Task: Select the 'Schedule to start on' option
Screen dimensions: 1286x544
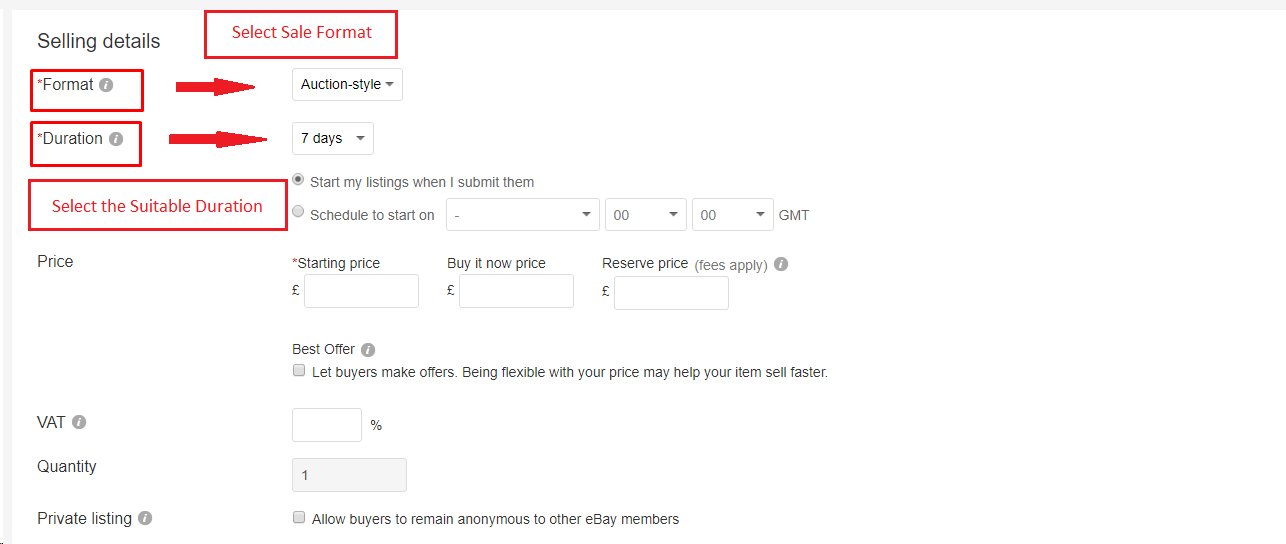Action: [298, 212]
